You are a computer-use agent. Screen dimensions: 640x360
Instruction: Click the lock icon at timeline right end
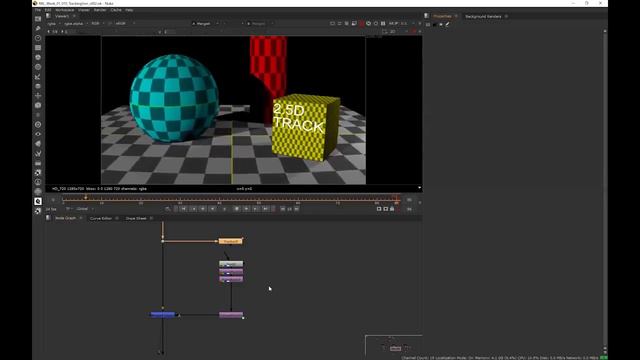pos(392,209)
